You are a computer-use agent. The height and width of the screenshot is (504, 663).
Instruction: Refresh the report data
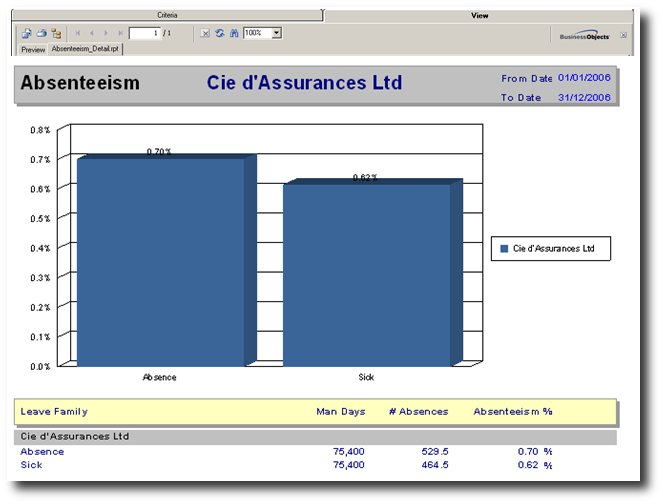[219, 33]
